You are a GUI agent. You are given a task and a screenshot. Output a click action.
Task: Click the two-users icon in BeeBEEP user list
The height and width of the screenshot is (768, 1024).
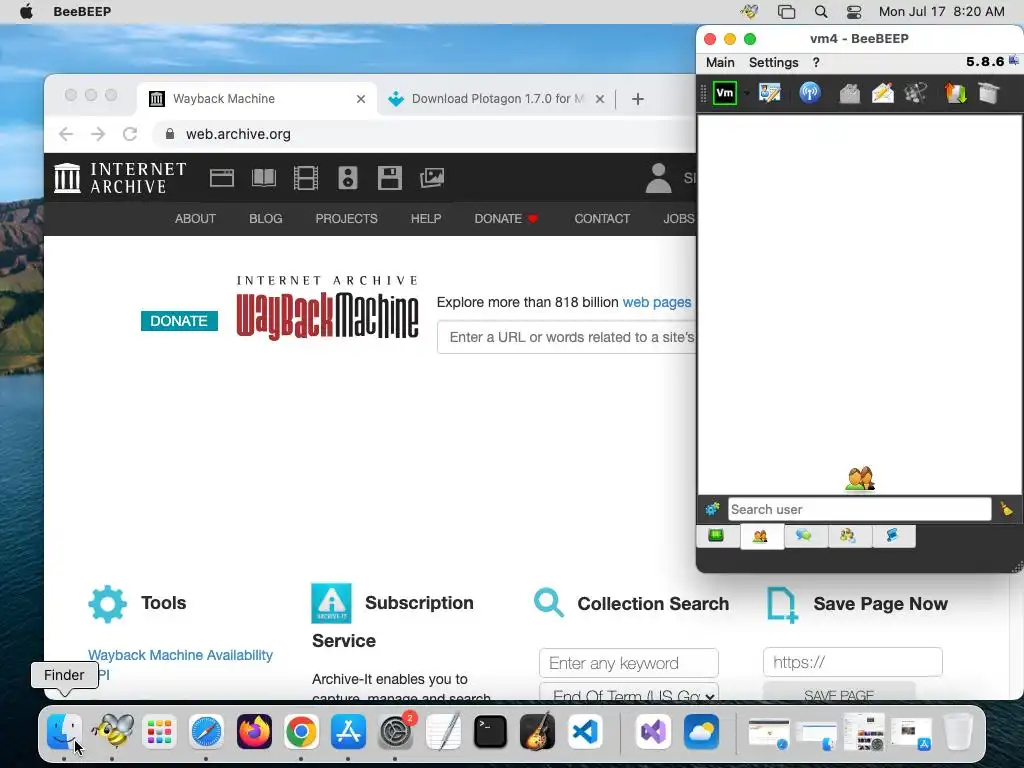pos(859,479)
